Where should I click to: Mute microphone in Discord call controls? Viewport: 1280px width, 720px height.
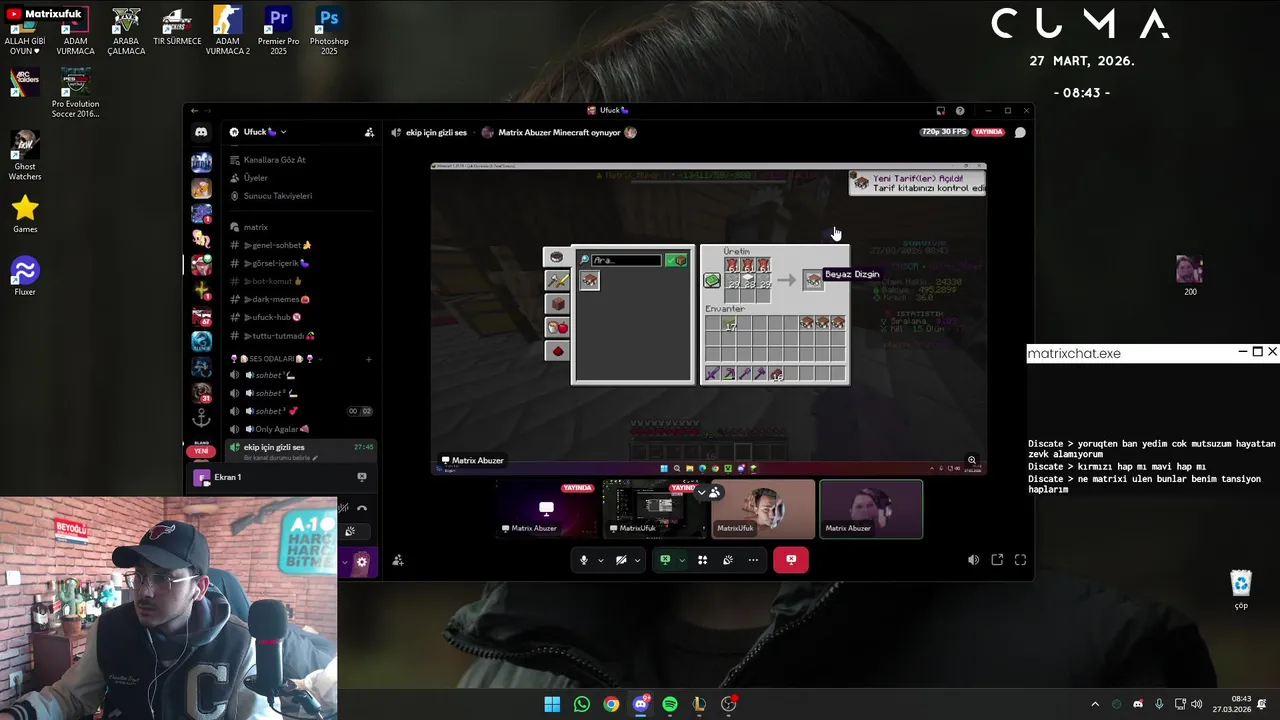[584, 560]
